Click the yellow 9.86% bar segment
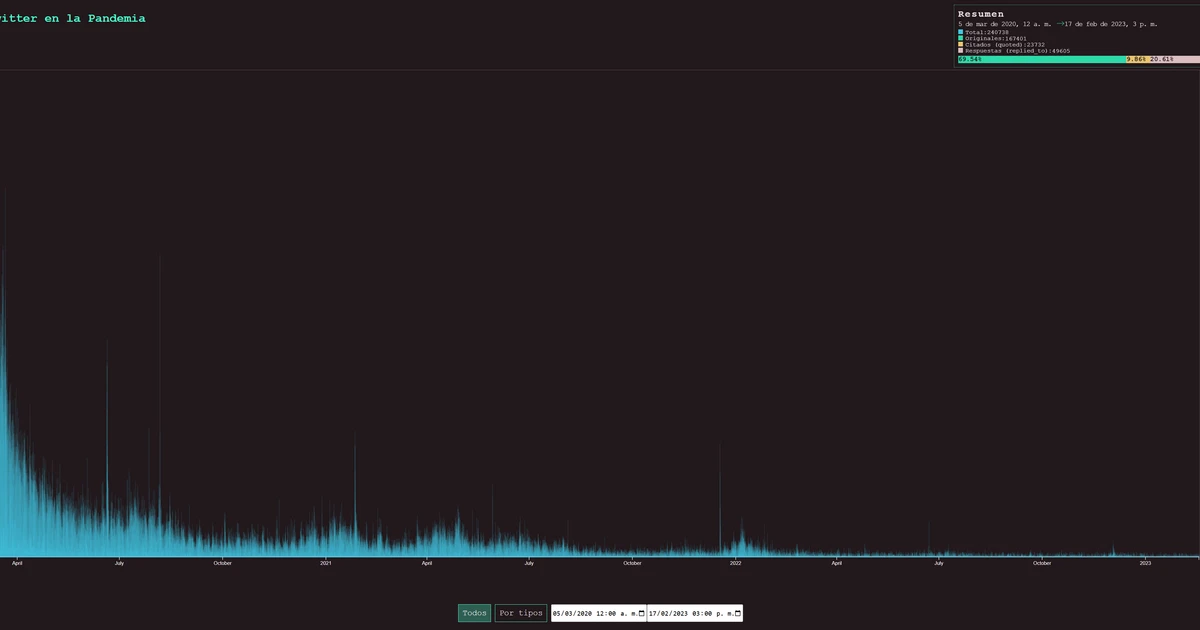 [x=1137, y=60]
